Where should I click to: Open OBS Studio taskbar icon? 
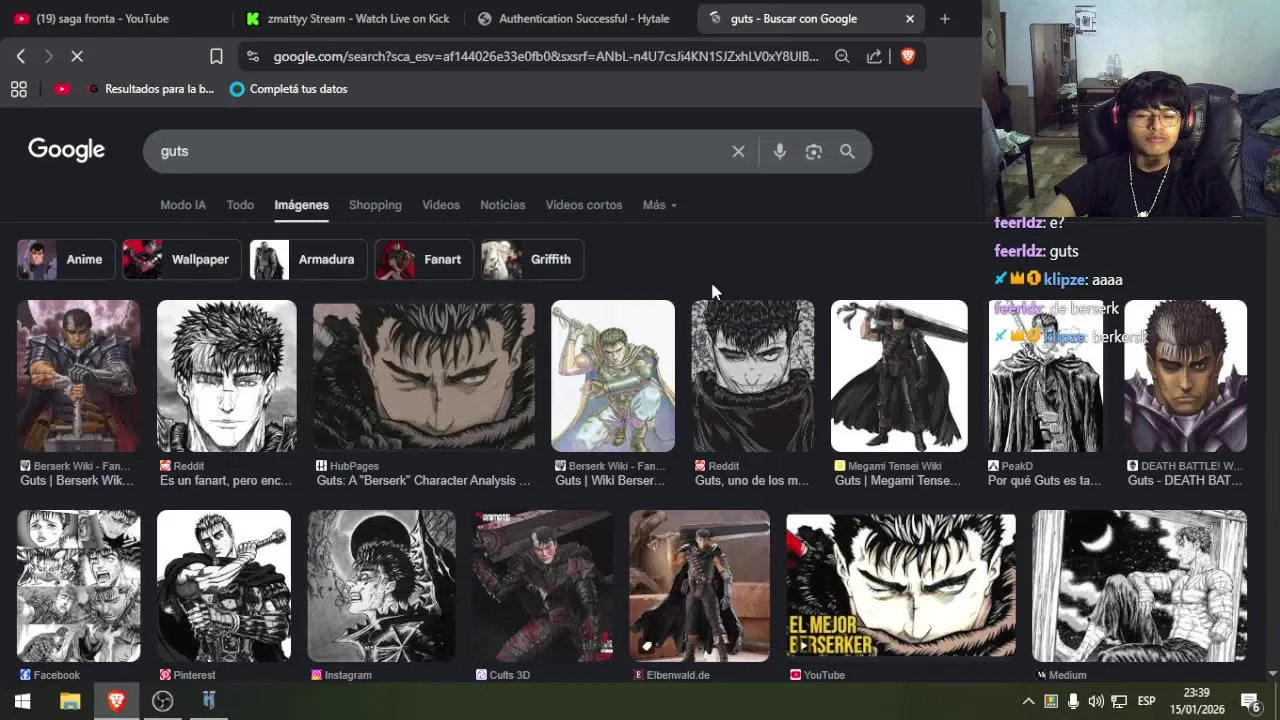163,701
